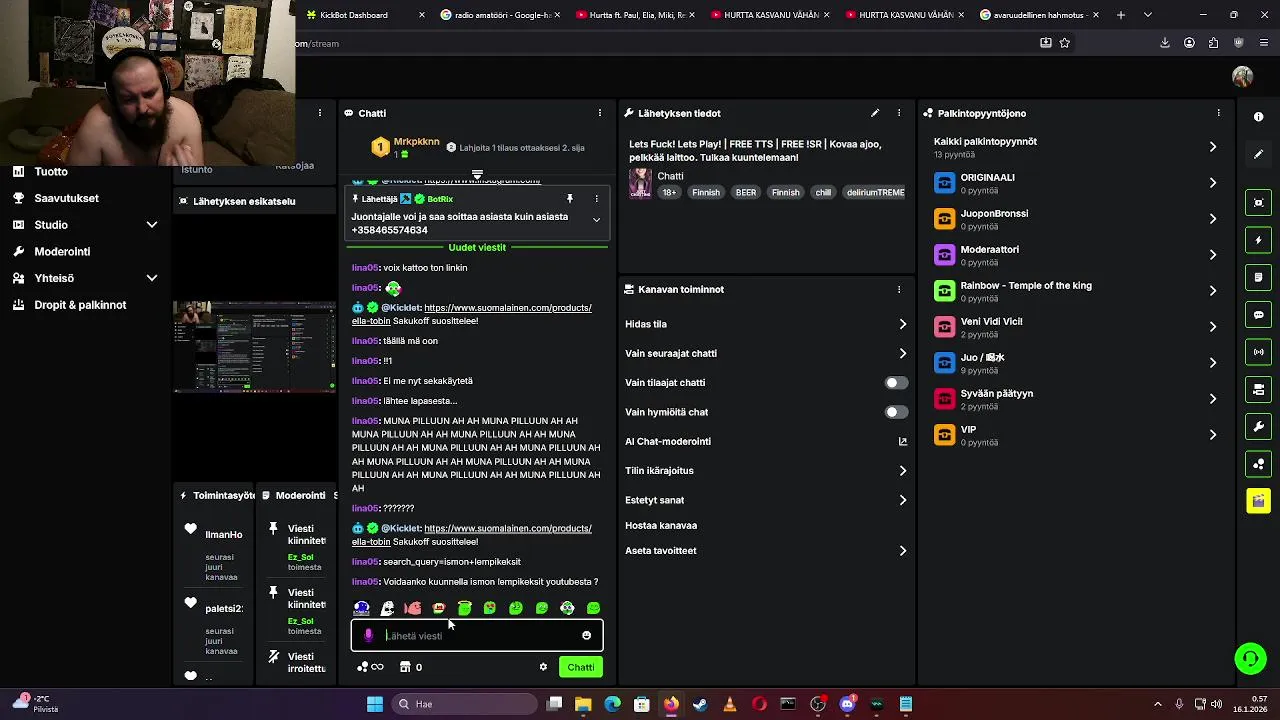This screenshot has width=1280, height=720.
Task: Open Tuotto in the sidebar
Action: point(51,172)
